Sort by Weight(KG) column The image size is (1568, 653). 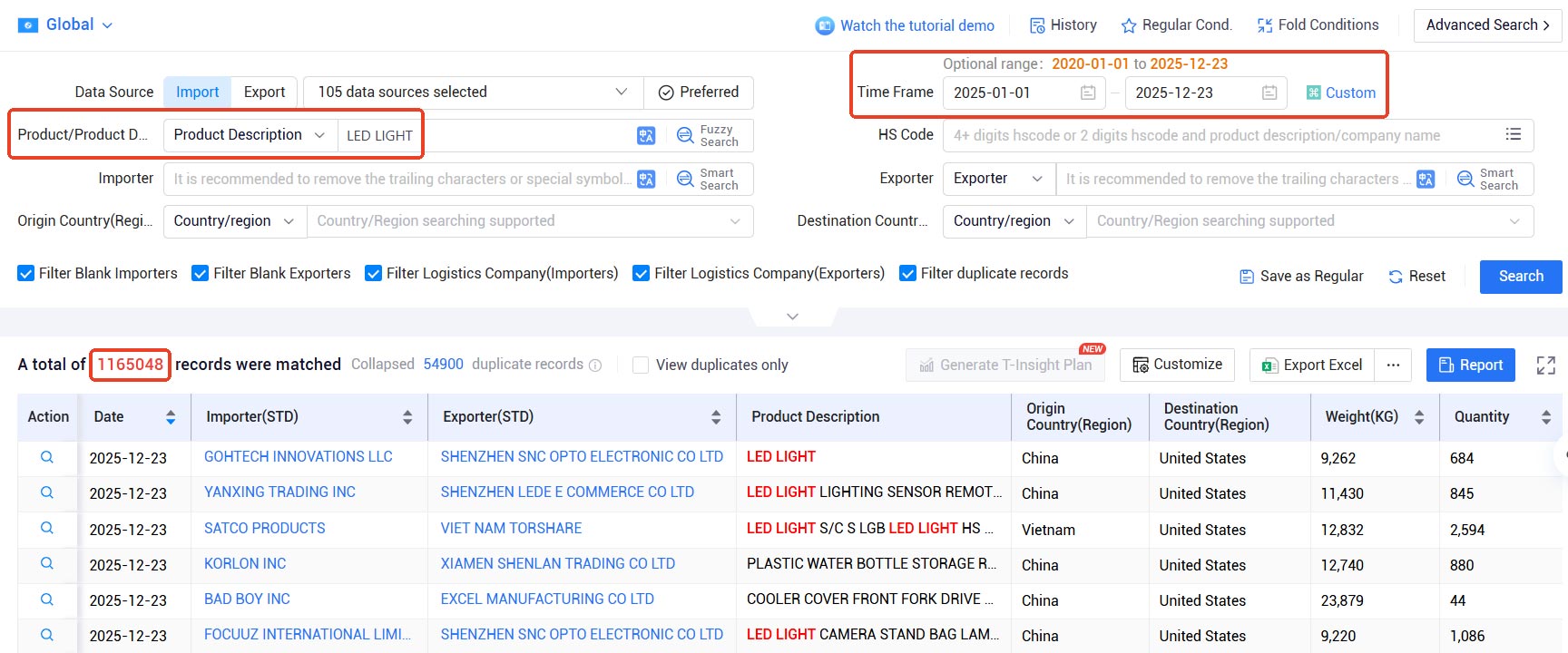(1419, 417)
